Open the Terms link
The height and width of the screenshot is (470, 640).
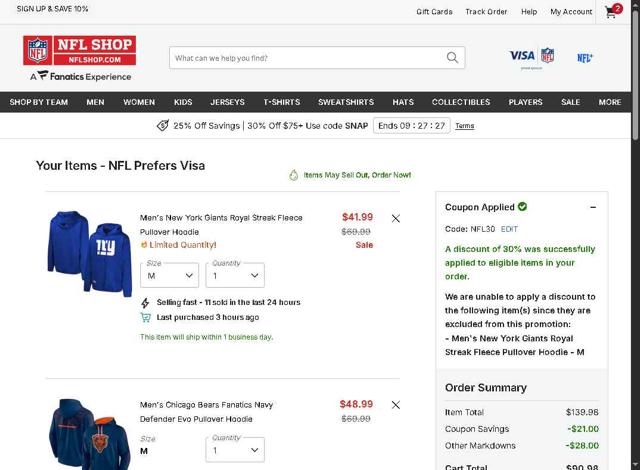tap(464, 126)
